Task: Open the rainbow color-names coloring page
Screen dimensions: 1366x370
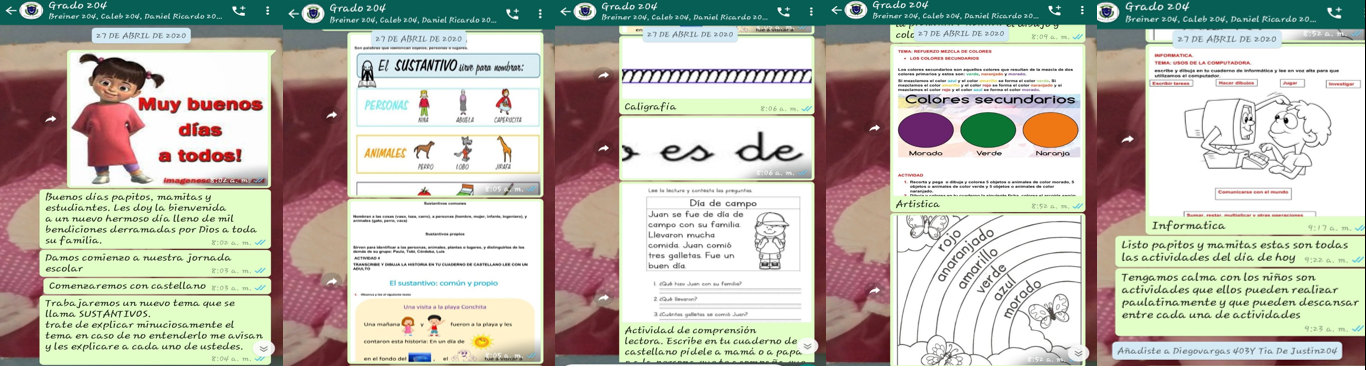Action: (988, 290)
